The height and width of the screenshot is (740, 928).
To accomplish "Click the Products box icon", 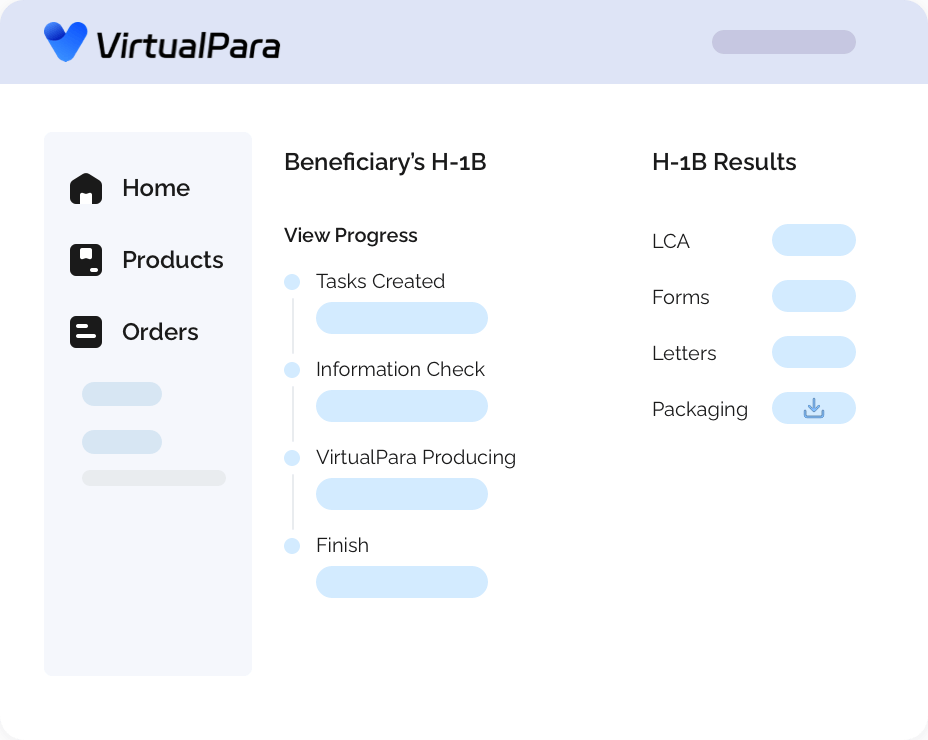I will 86,260.
